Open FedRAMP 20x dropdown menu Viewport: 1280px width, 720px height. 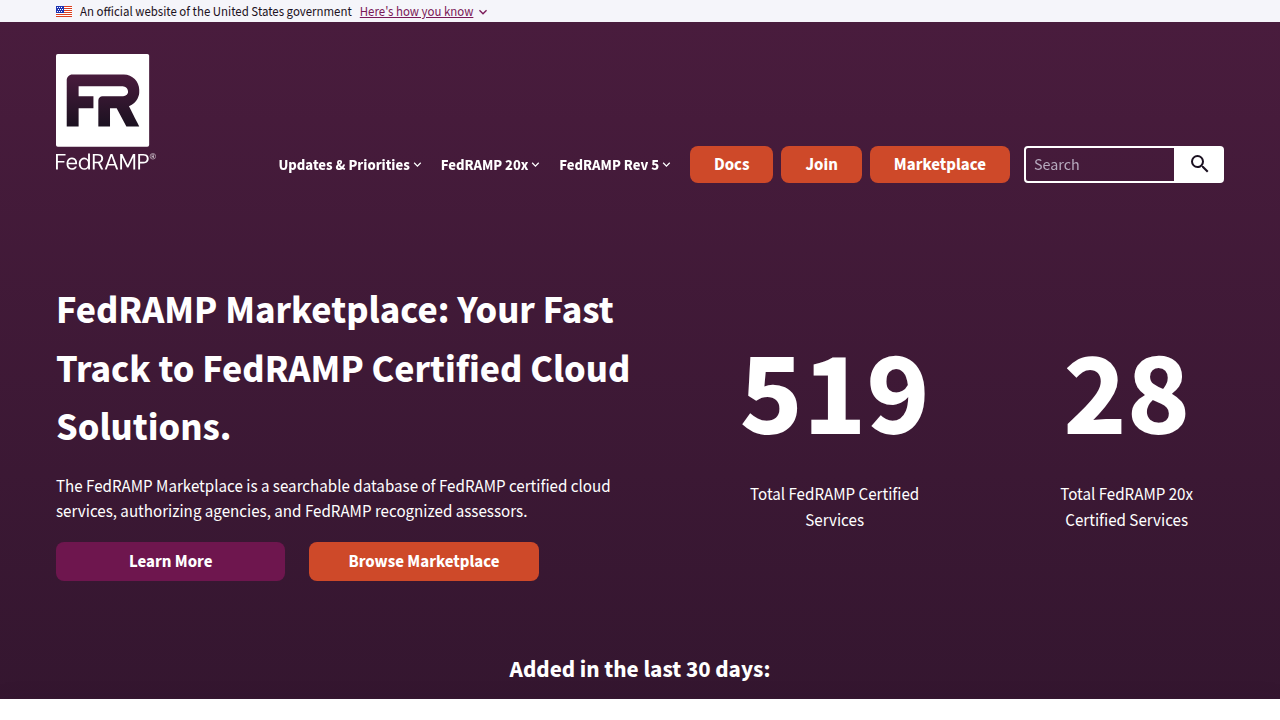click(490, 165)
